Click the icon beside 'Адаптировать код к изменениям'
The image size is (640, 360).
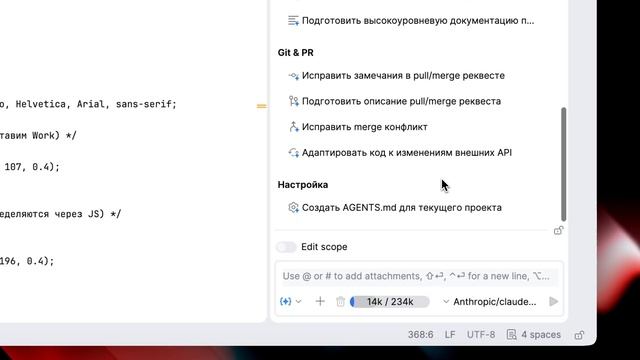click(x=293, y=153)
